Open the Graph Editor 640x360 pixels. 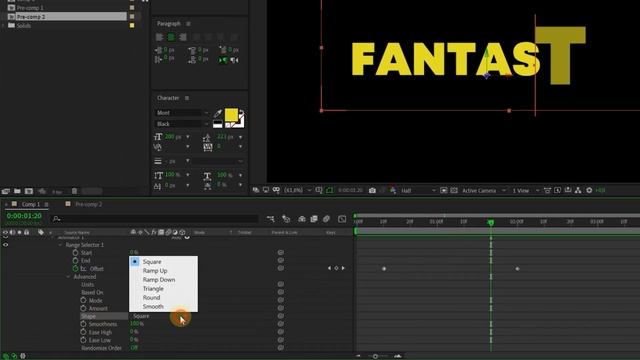point(342,219)
